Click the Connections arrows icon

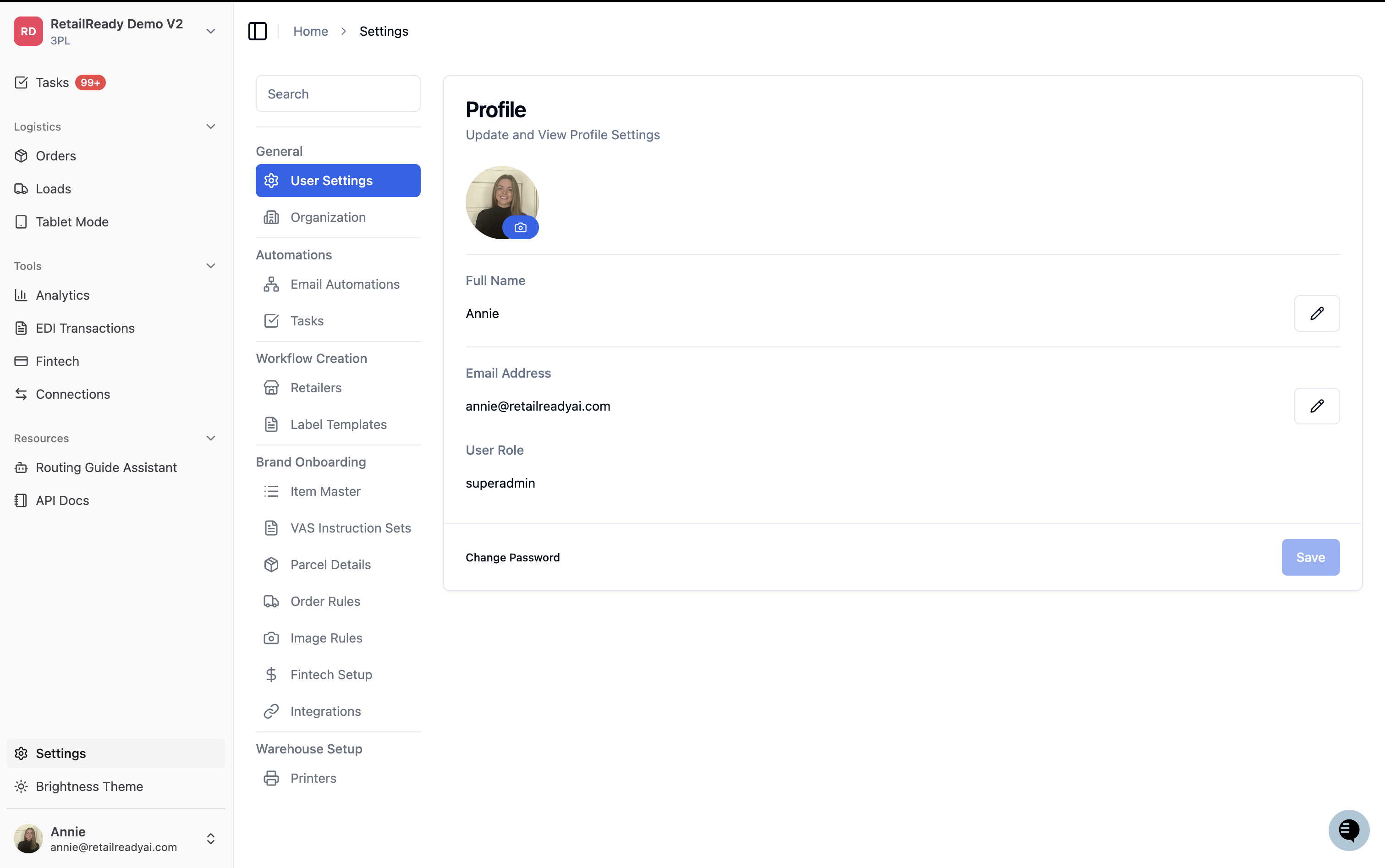(x=21, y=394)
